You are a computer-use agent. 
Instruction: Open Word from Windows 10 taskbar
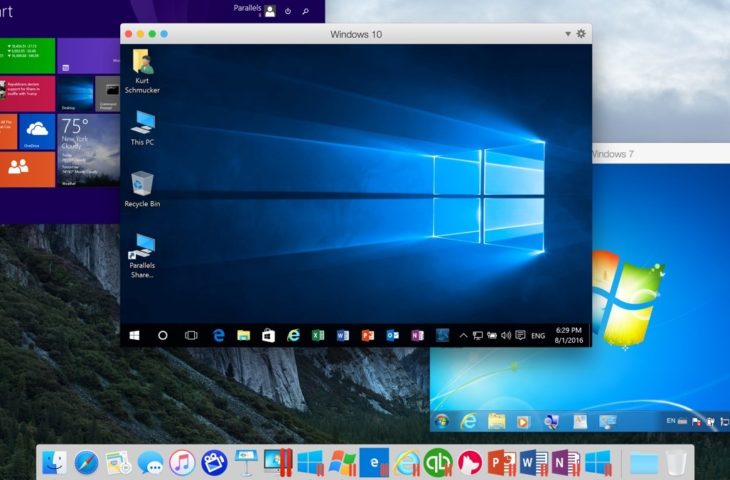click(343, 335)
